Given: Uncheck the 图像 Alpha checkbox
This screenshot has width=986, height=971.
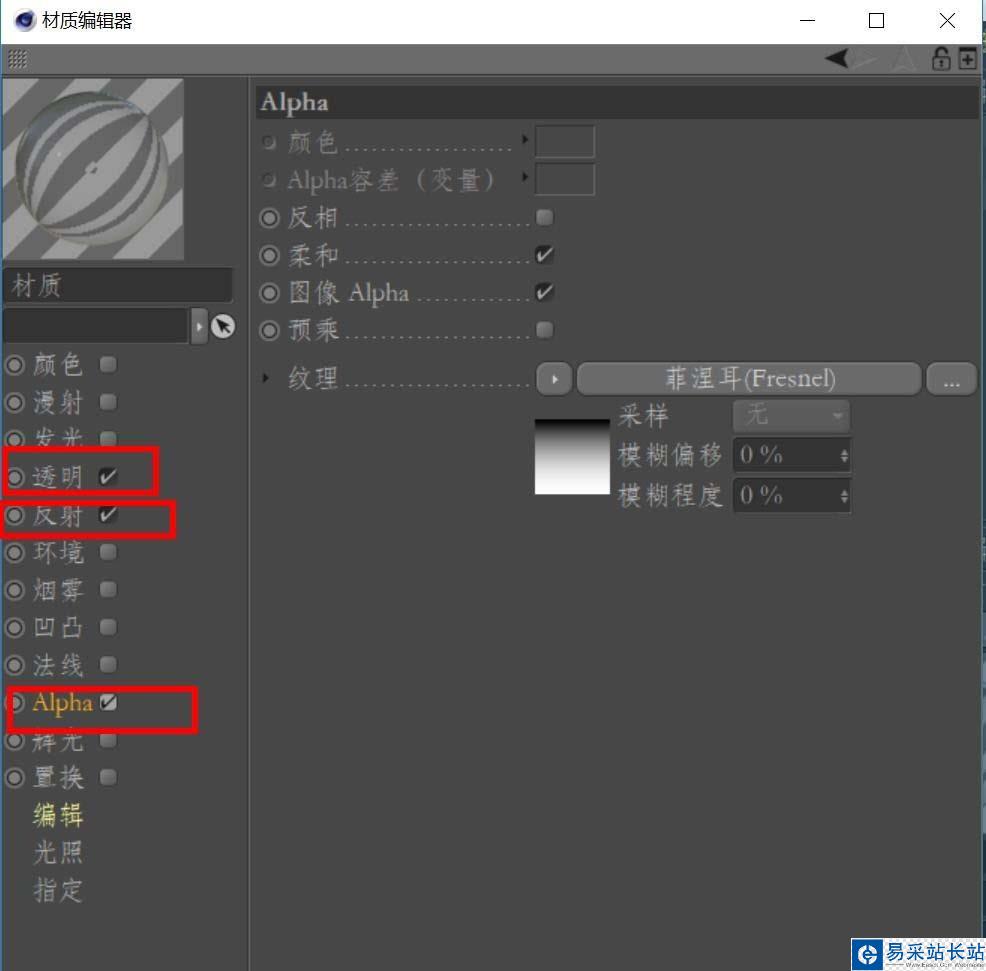Looking at the screenshot, I should pos(545,292).
